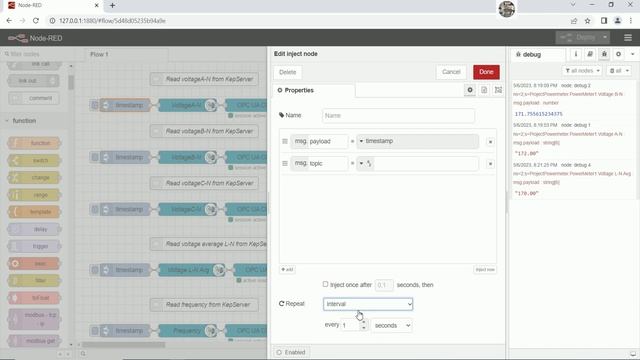Grab the msg.payload row reorder handle
The image size is (640, 360).
click(x=285, y=141)
